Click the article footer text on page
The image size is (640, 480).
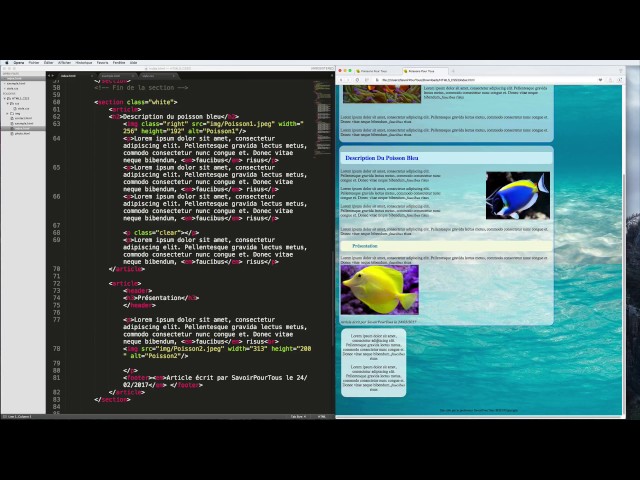coord(378,322)
